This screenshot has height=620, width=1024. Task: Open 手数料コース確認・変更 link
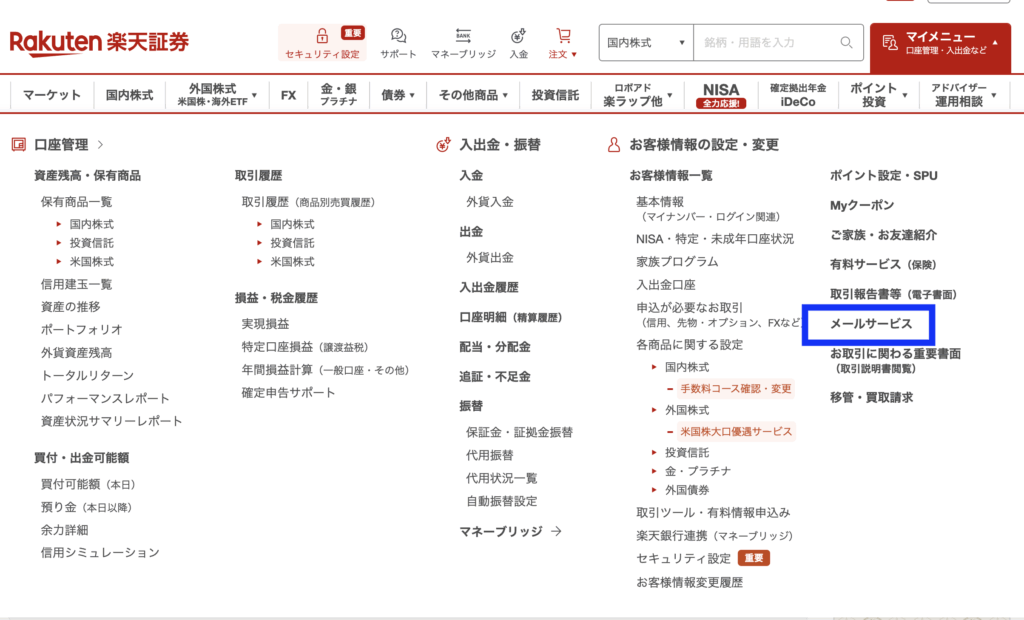point(735,389)
